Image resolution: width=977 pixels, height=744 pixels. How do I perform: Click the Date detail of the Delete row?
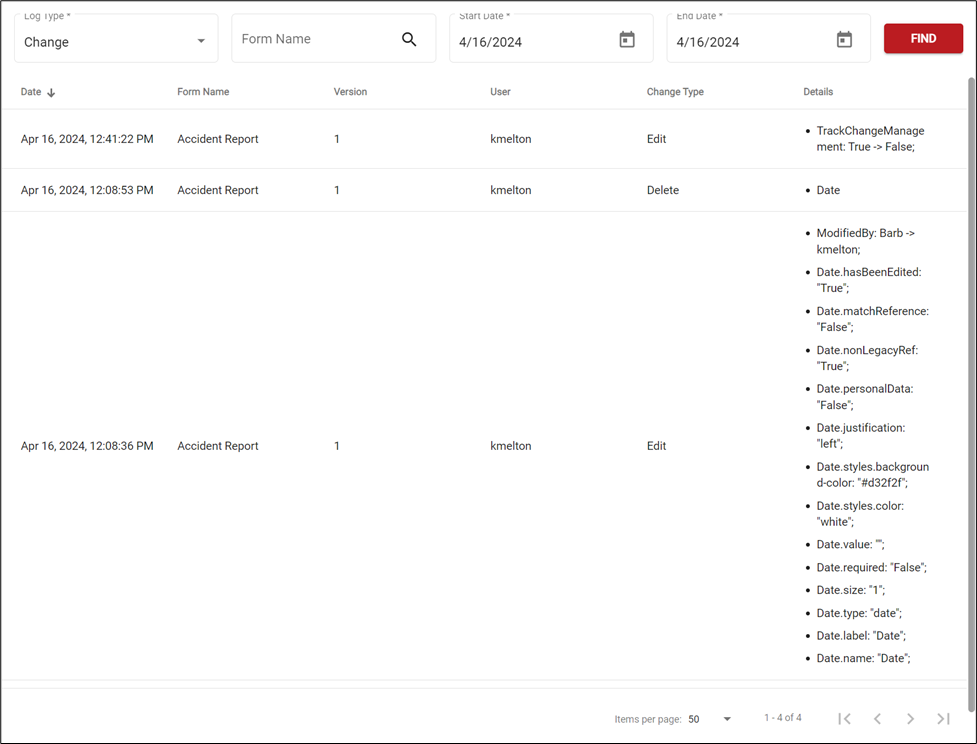(x=828, y=190)
